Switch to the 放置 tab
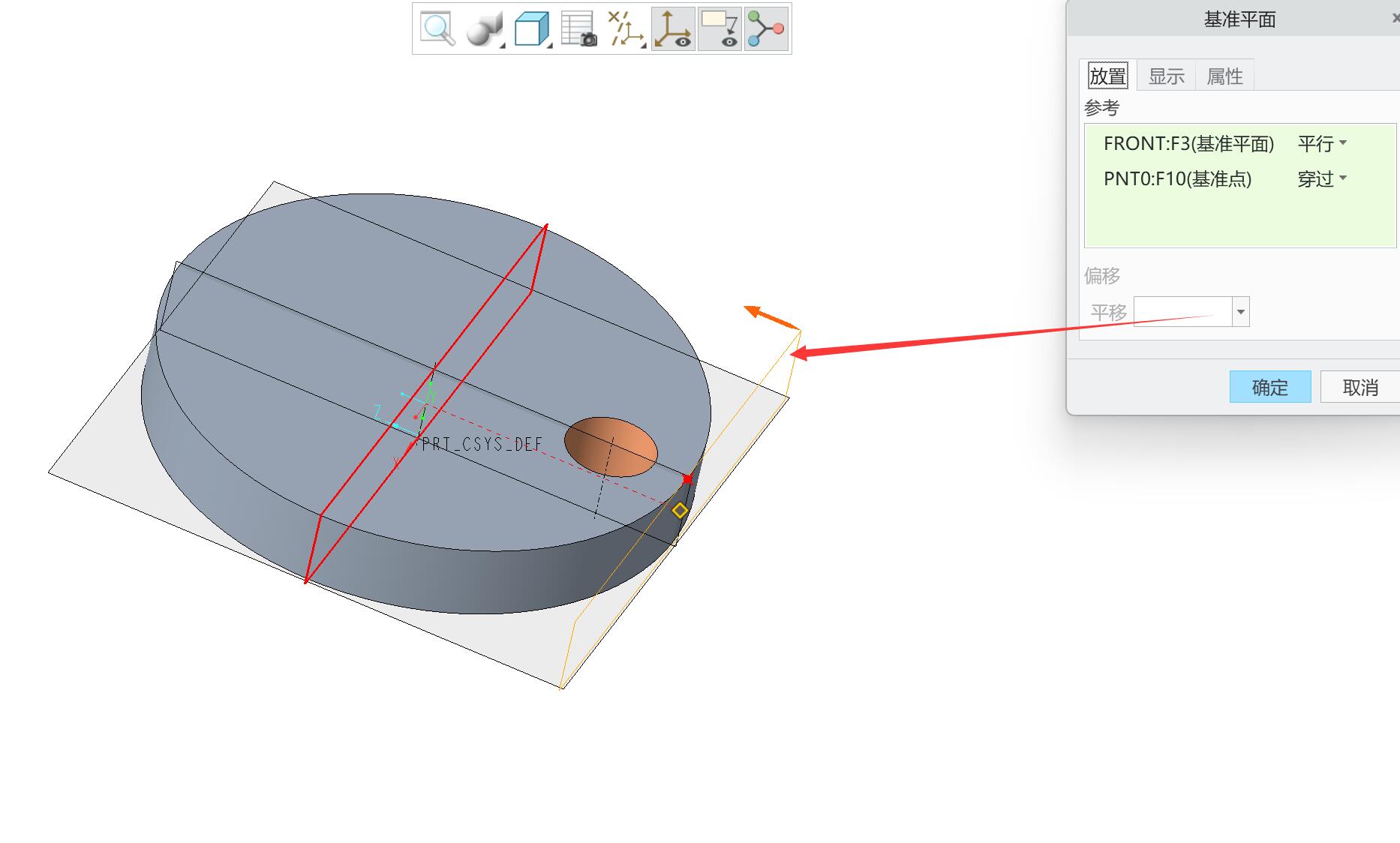Viewport: 1400px width, 843px height. point(1108,76)
